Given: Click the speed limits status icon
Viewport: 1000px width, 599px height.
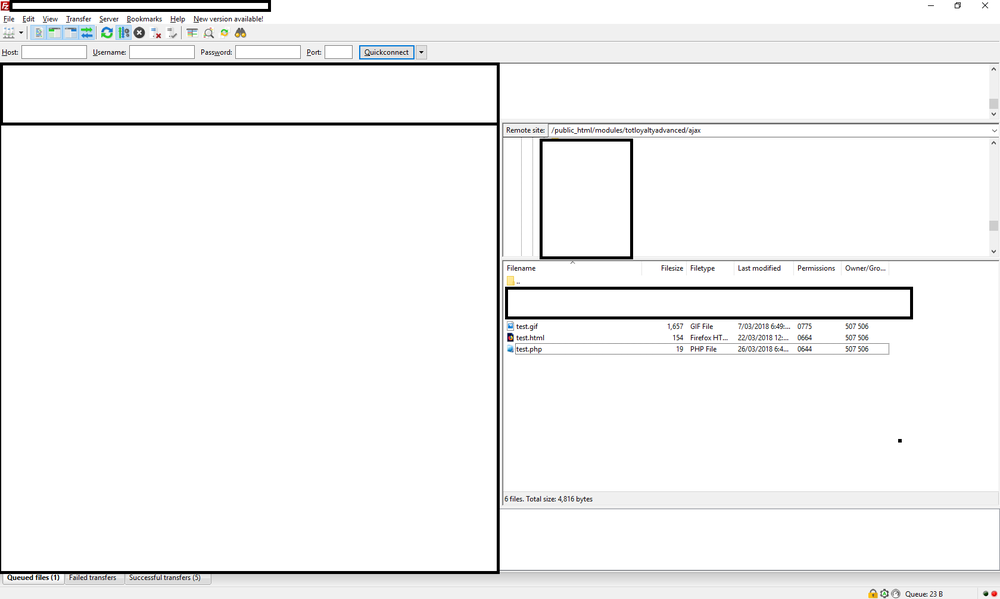Looking at the screenshot, I should (895, 593).
